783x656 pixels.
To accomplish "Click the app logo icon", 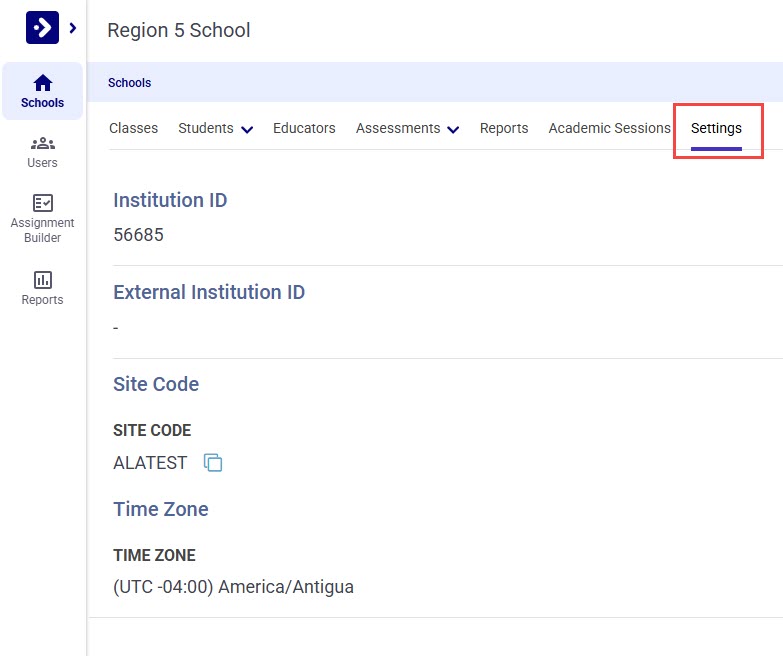I will [x=42, y=28].
